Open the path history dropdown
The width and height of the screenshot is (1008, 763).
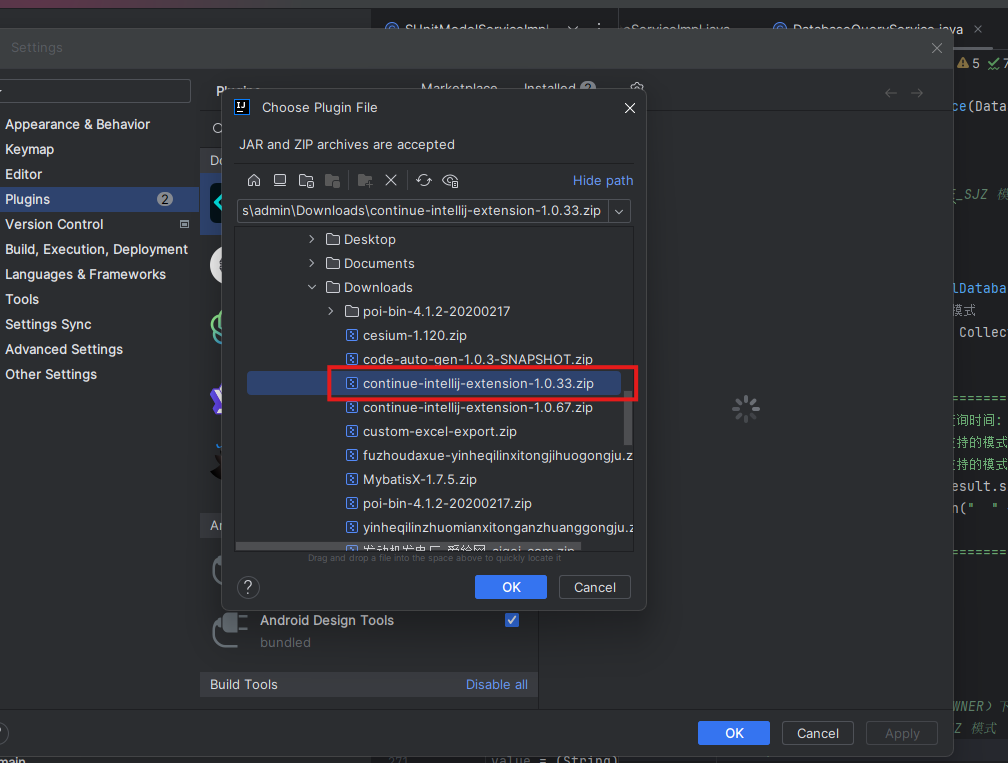pyautogui.click(x=619, y=211)
